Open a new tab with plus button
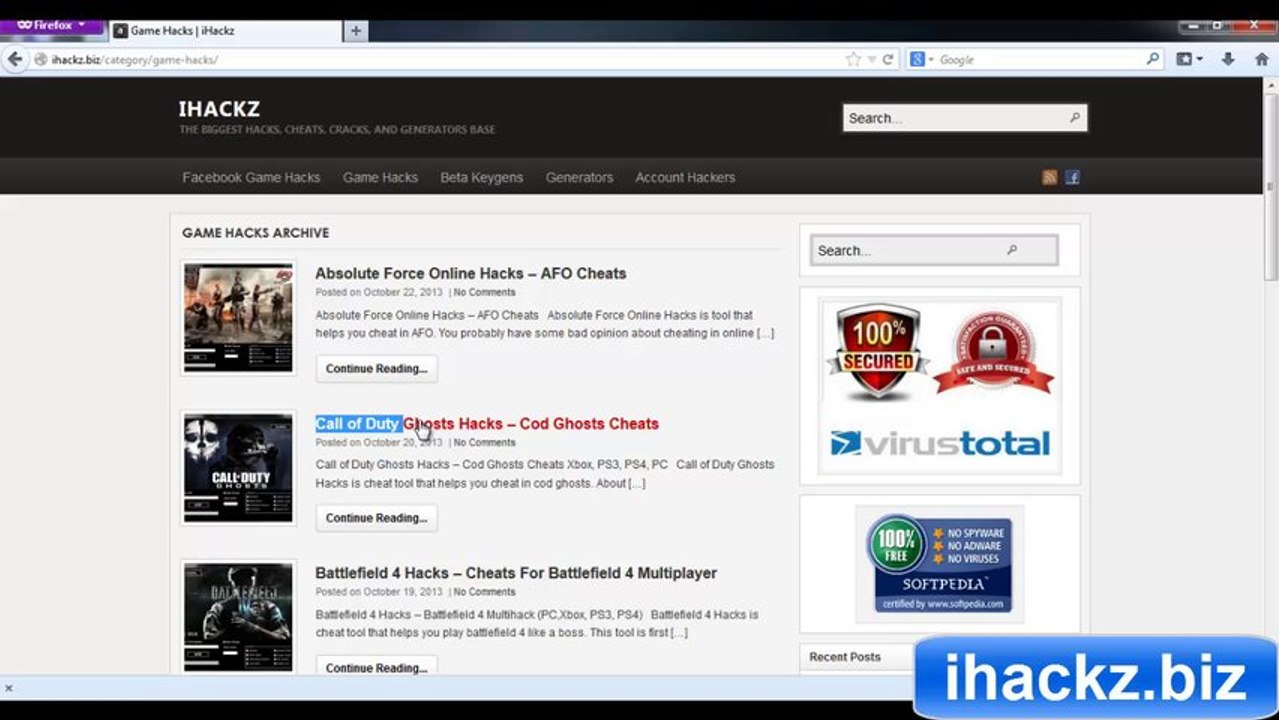Image resolution: width=1279 pixels, height=720 pixels. click(x=355, y=31)
